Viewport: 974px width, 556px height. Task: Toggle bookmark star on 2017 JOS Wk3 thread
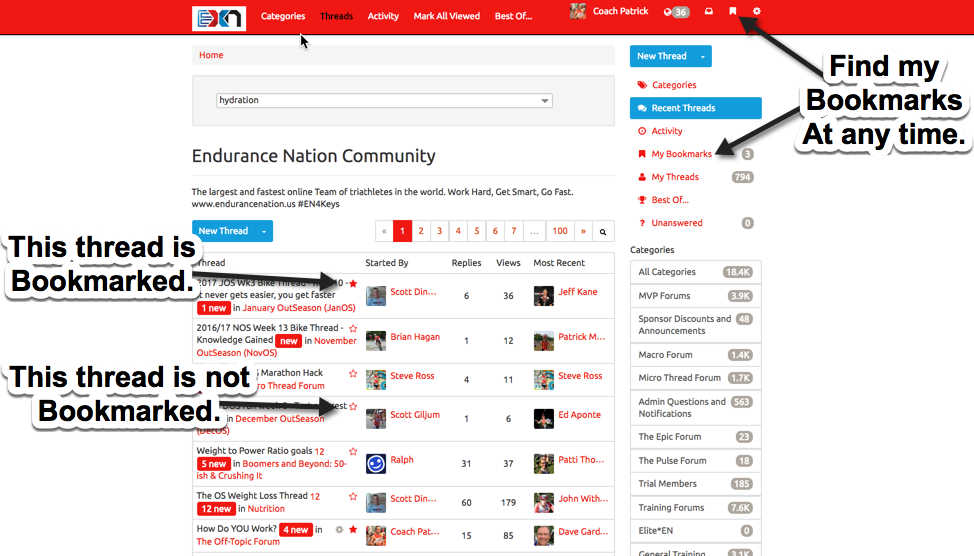pos(353,283)
